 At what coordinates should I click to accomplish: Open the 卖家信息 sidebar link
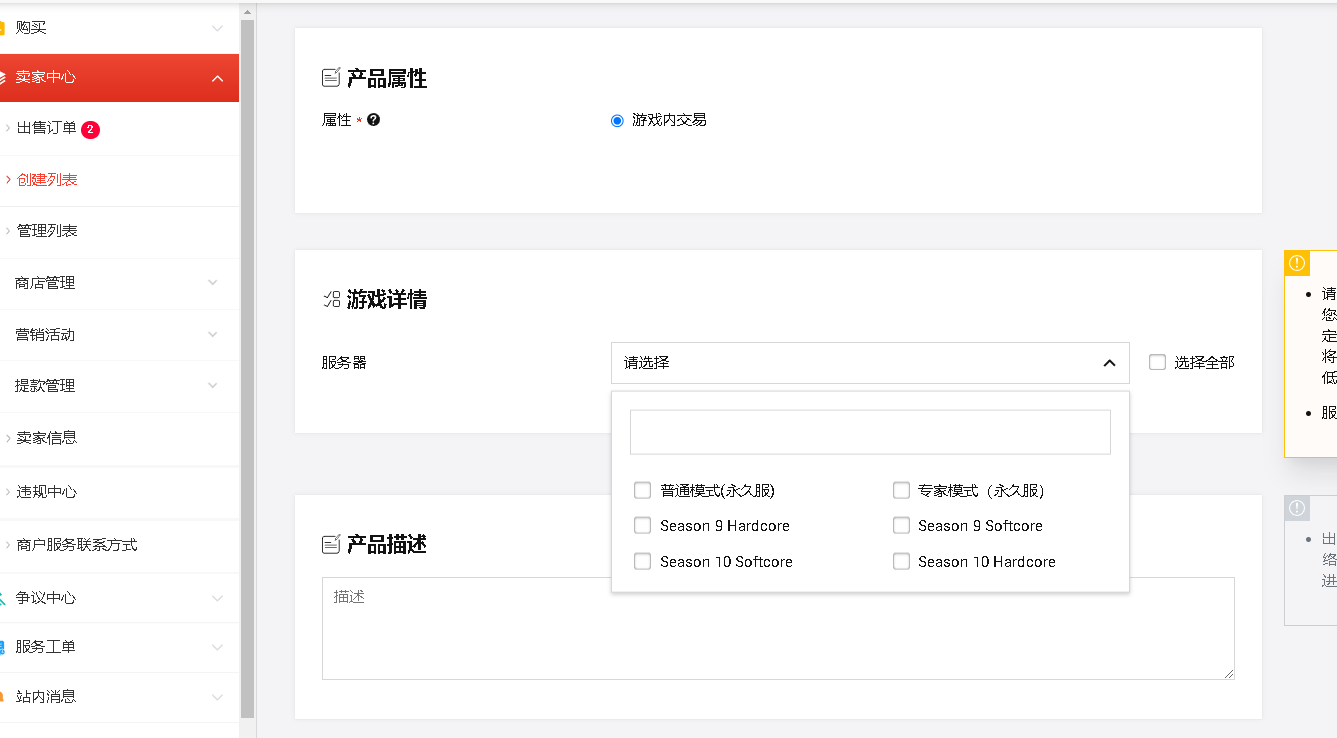pos(47,438)
